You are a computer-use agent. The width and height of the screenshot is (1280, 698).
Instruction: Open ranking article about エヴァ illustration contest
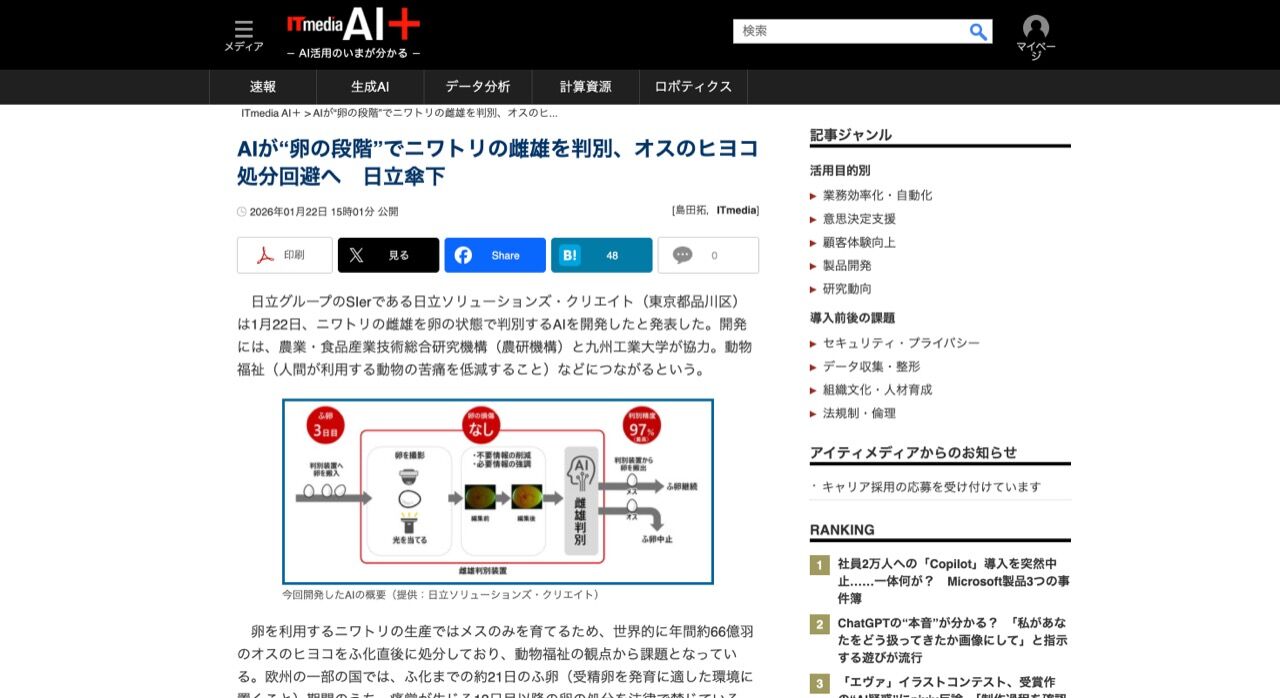[x=953, y=686]
